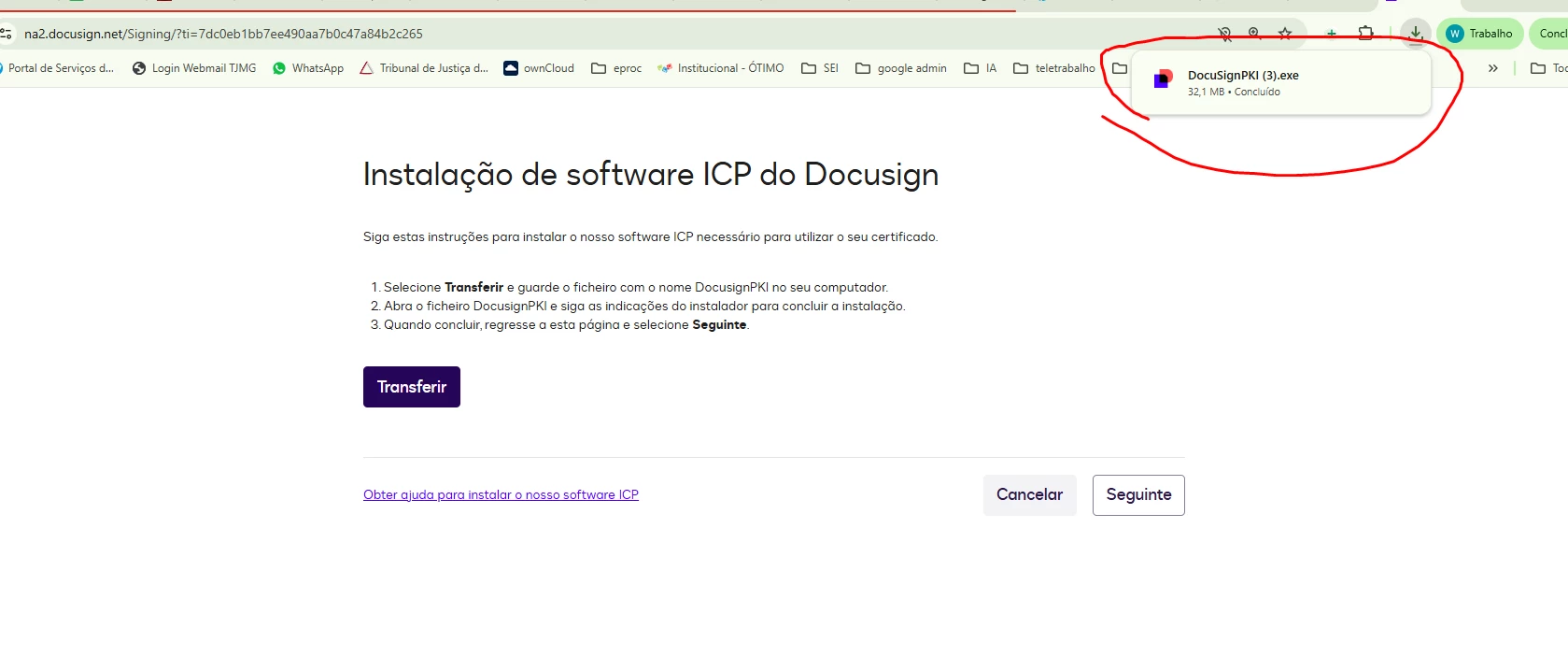
Task: Open the help link for installing ICP software
Action: pyautogui.click(x=501, y=495)
